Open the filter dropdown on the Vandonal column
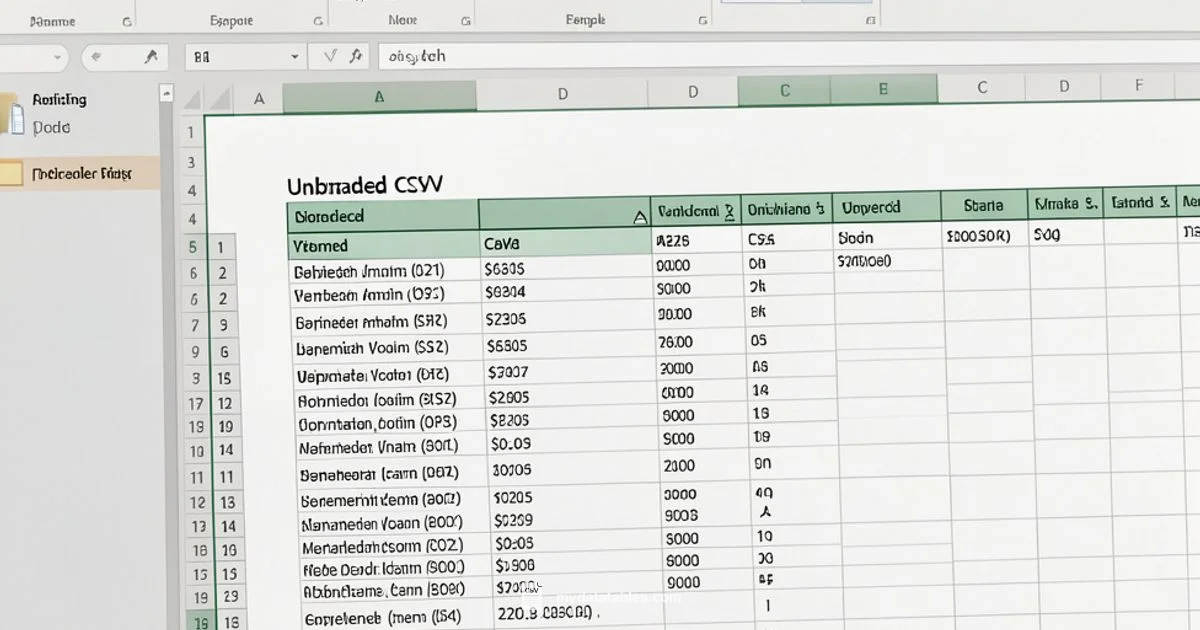 (730, 208)
